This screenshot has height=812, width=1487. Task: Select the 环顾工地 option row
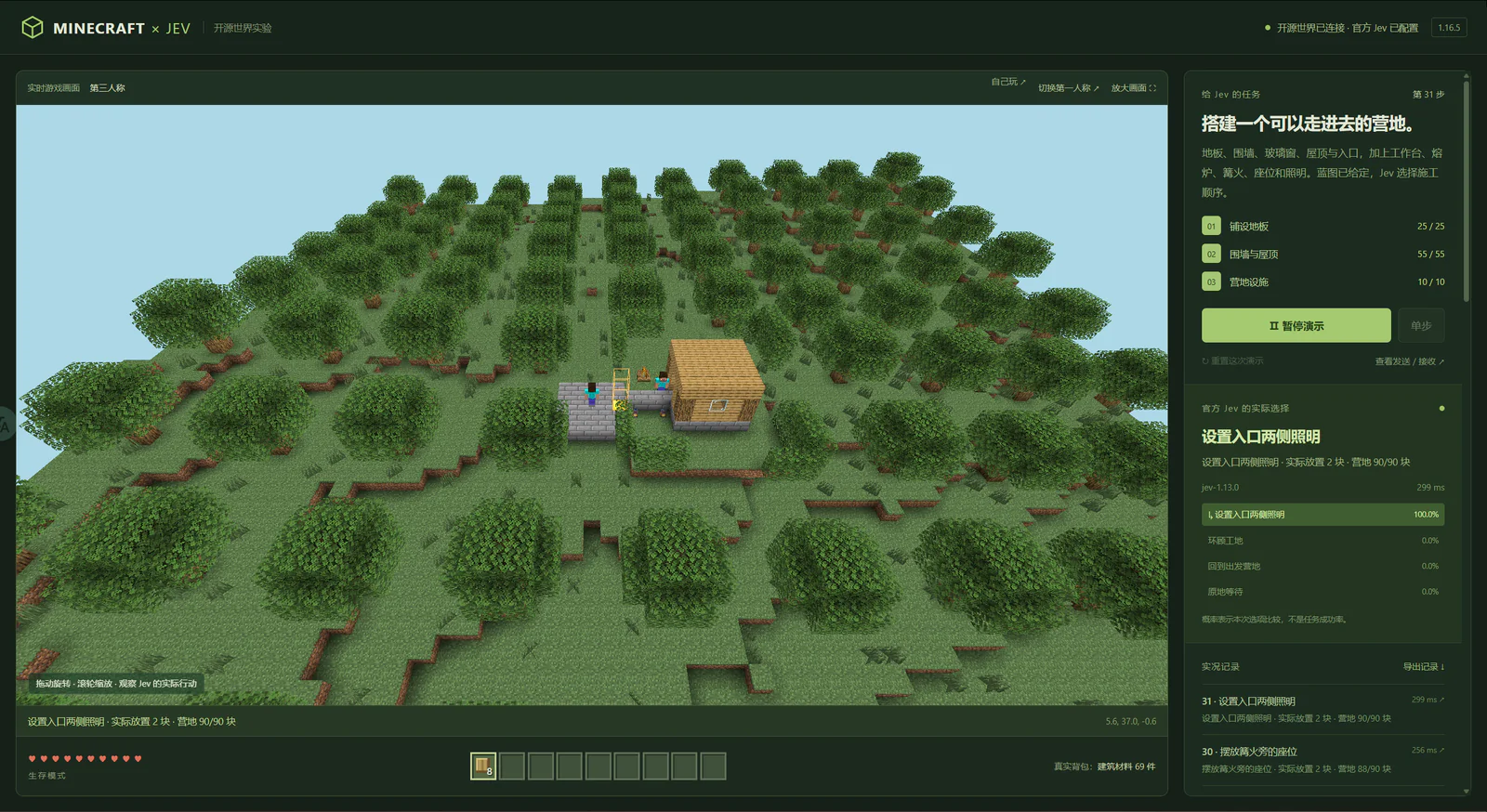1323,541
